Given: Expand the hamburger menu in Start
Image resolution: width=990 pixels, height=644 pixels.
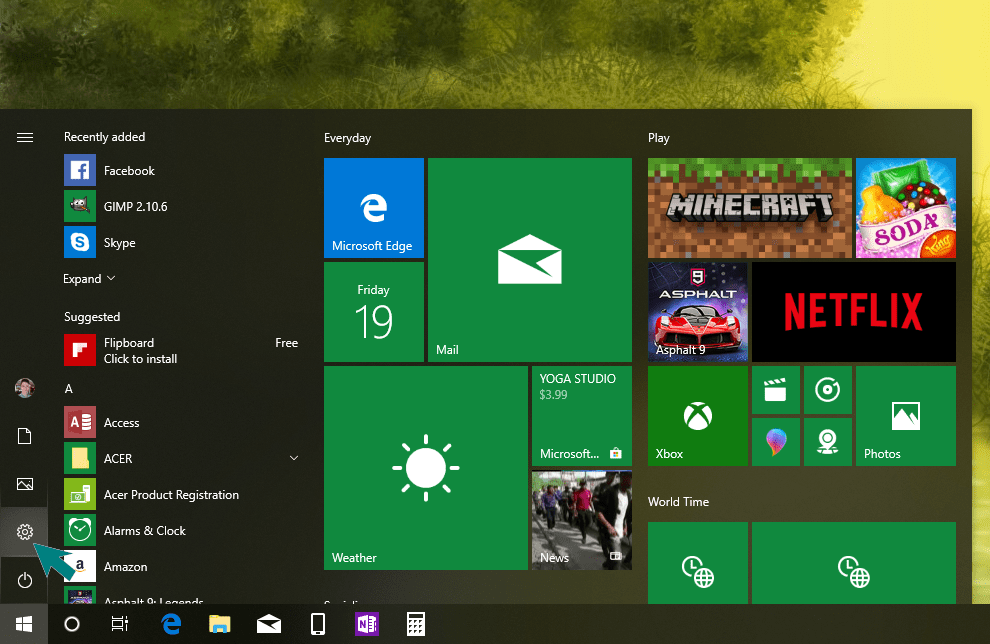Looking at the screenshot, I should point(25,137).
